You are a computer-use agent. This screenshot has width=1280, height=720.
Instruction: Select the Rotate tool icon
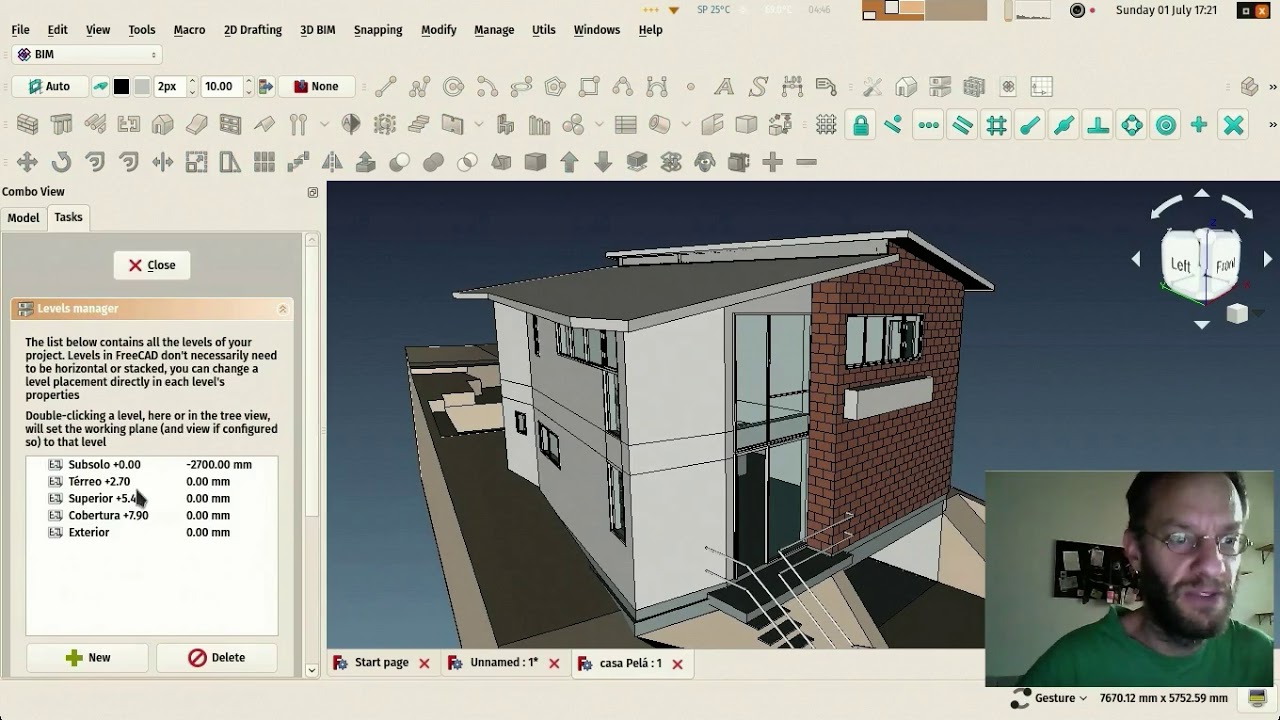point(61,162)
